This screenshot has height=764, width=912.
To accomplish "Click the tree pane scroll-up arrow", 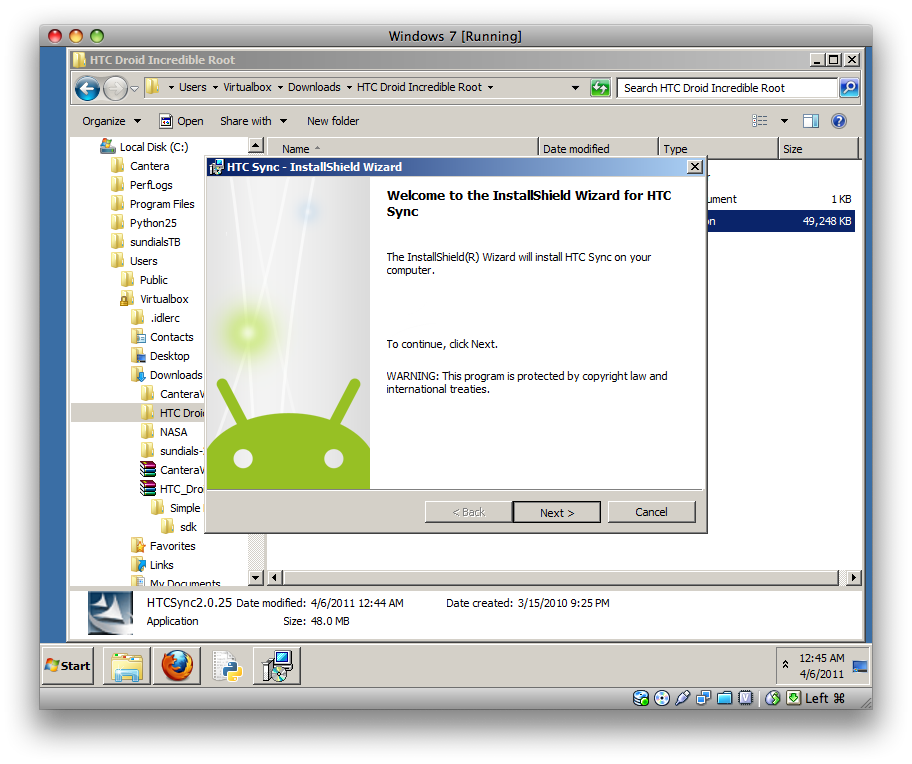I will [256, 145].
